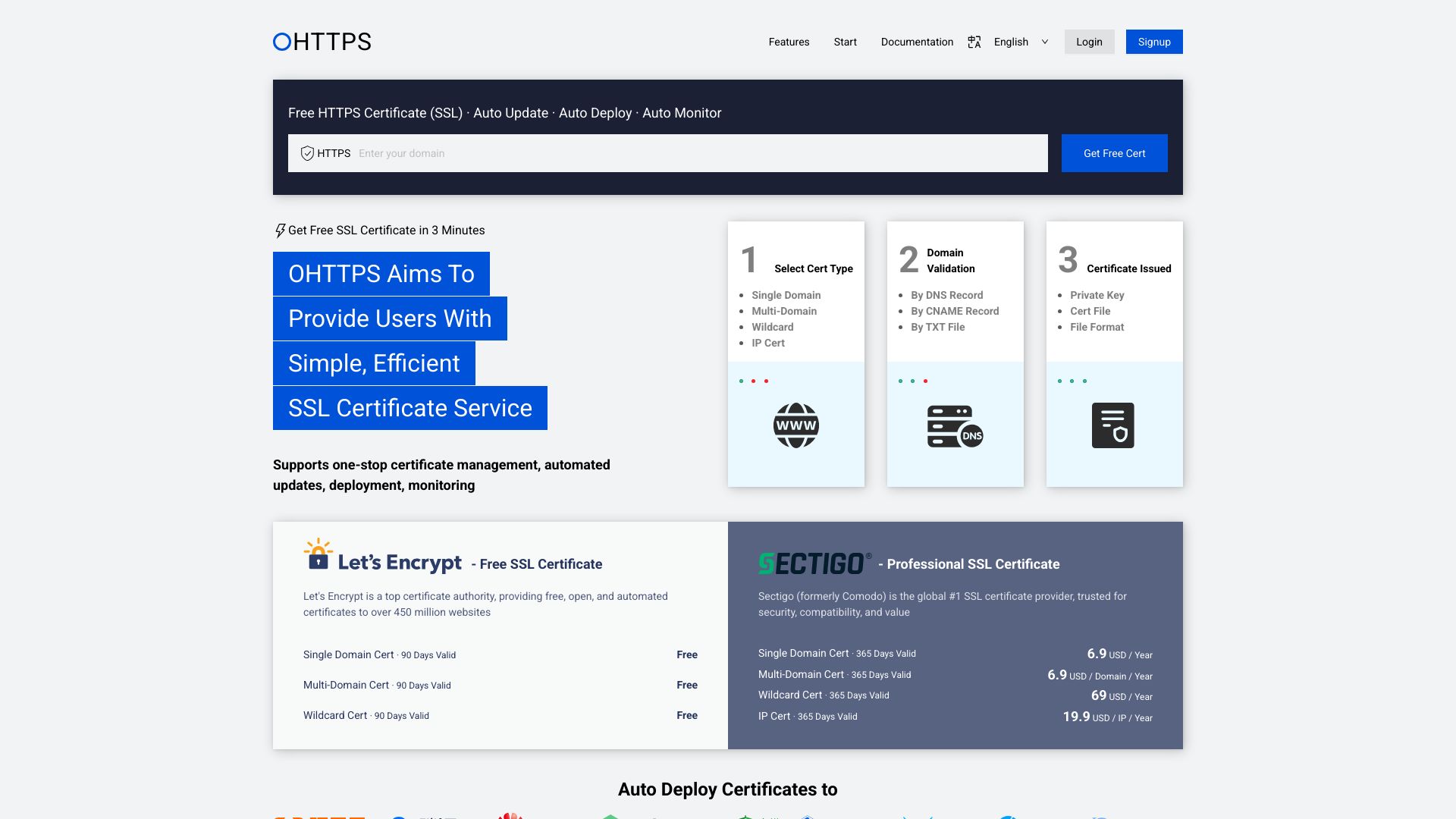Click By TXT File text
This screenshot has height=819, width=1456.
point(937,327)
